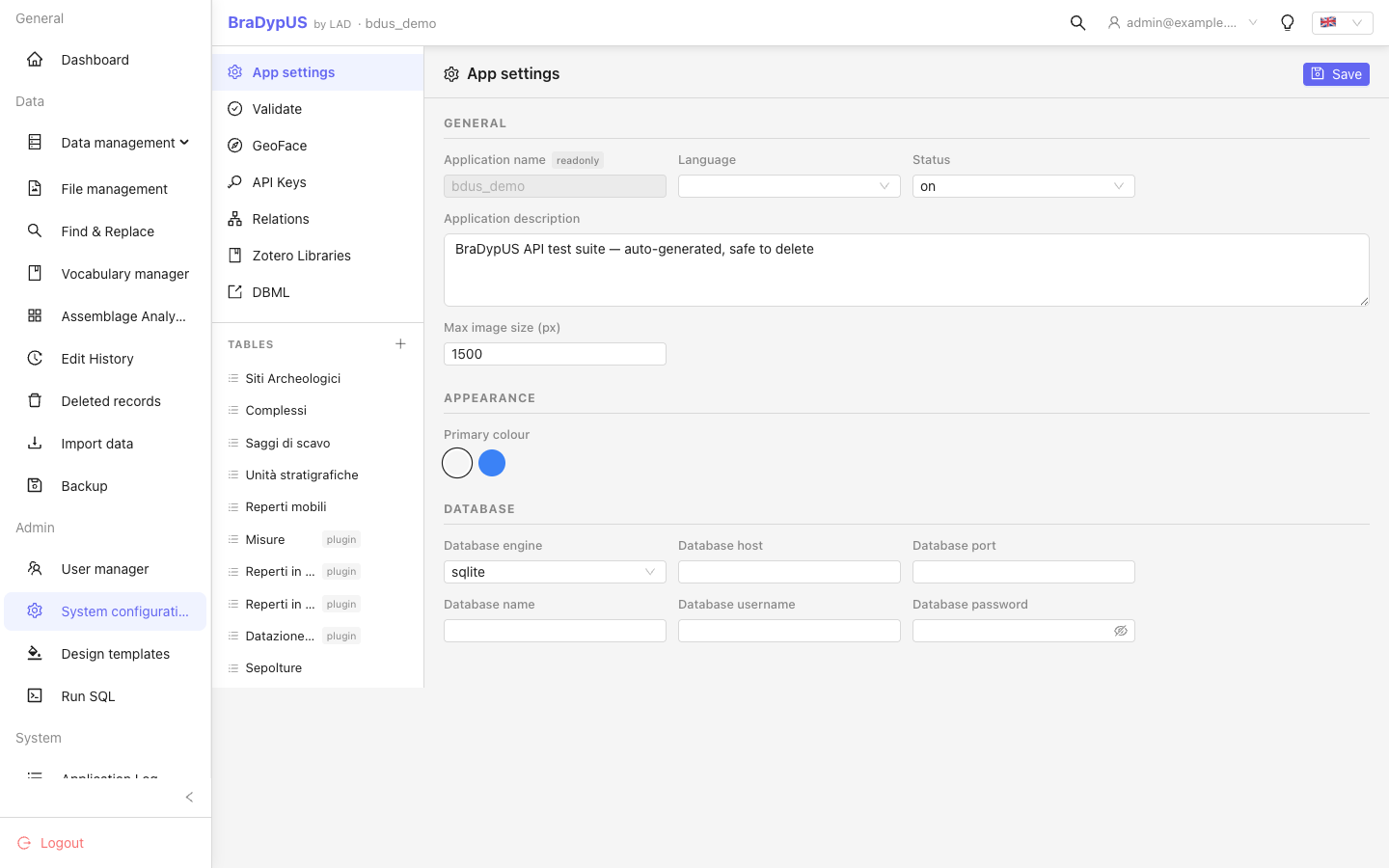This screenshot has width=1389, height=868.
Task: Click the Vocabulary manager book icon
Action: point(35,274)
